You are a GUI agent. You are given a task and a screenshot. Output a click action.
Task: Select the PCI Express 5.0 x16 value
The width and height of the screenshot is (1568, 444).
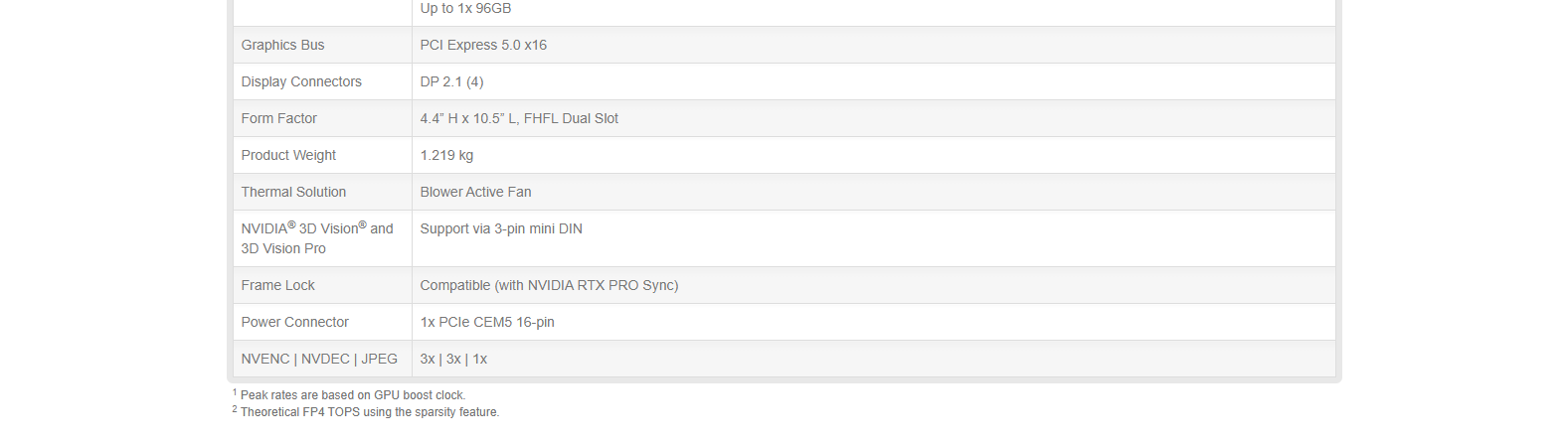[x=483, y=45]
